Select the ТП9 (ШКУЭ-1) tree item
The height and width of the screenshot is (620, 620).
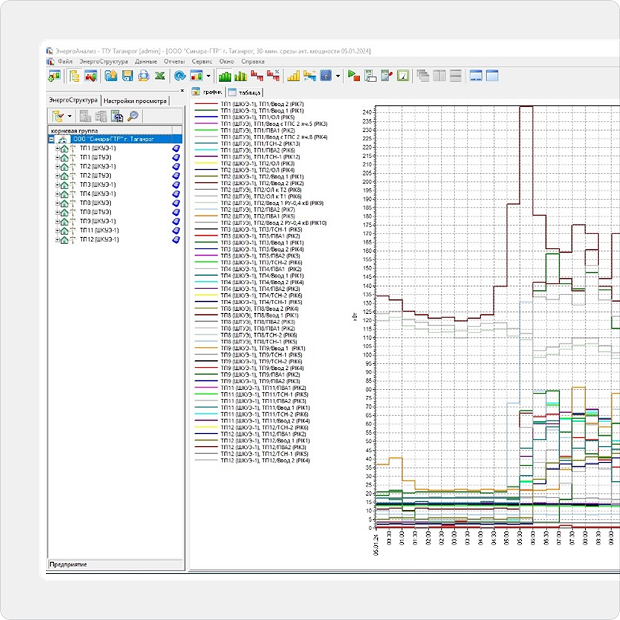point(98,221)
